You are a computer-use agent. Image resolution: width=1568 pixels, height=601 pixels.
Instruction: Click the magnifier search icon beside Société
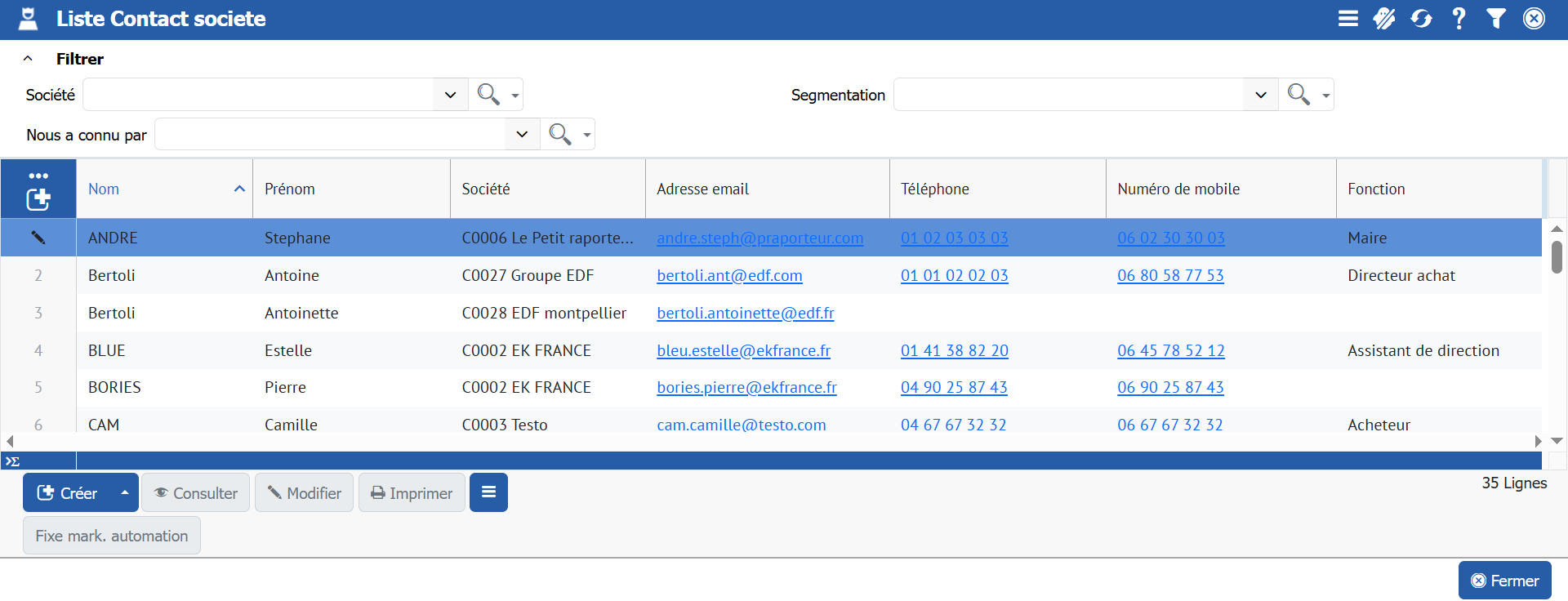[x=488, y=95]
